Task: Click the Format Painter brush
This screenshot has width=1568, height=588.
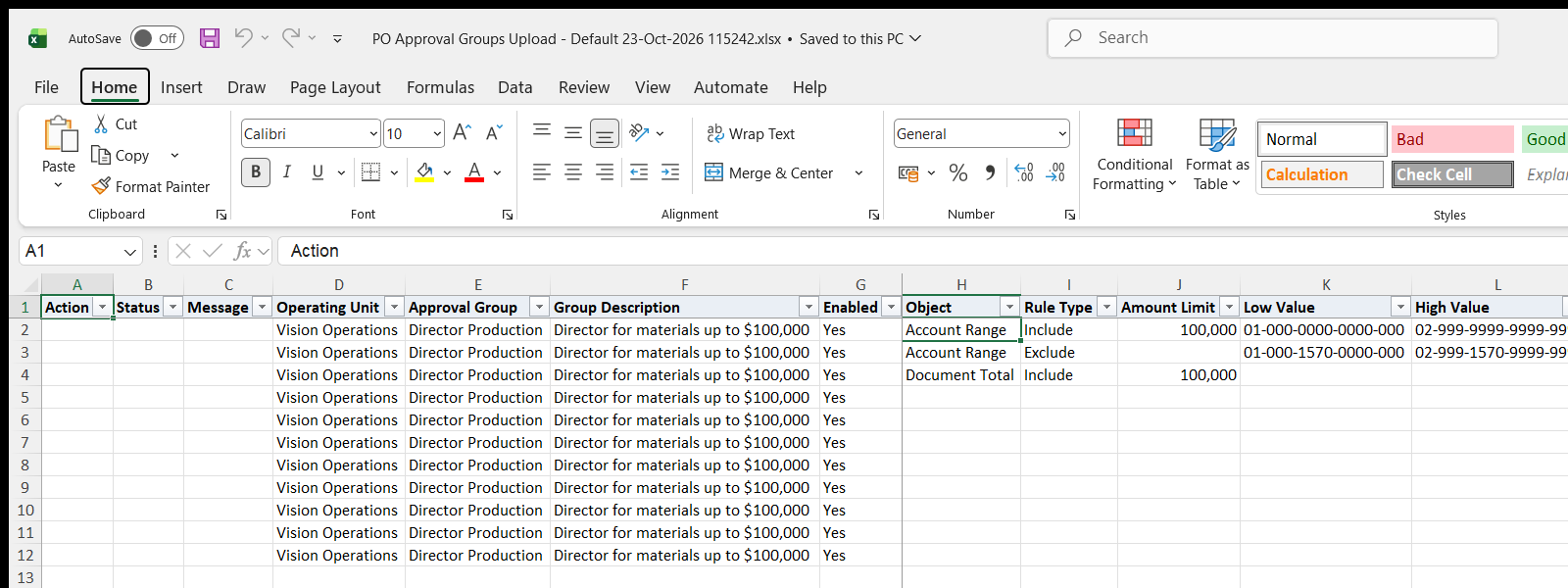Action: [101, 185]
